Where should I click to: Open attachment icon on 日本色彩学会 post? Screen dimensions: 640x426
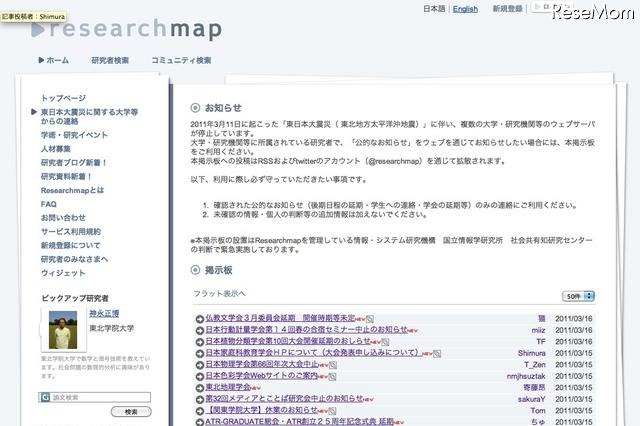(332, 377)
